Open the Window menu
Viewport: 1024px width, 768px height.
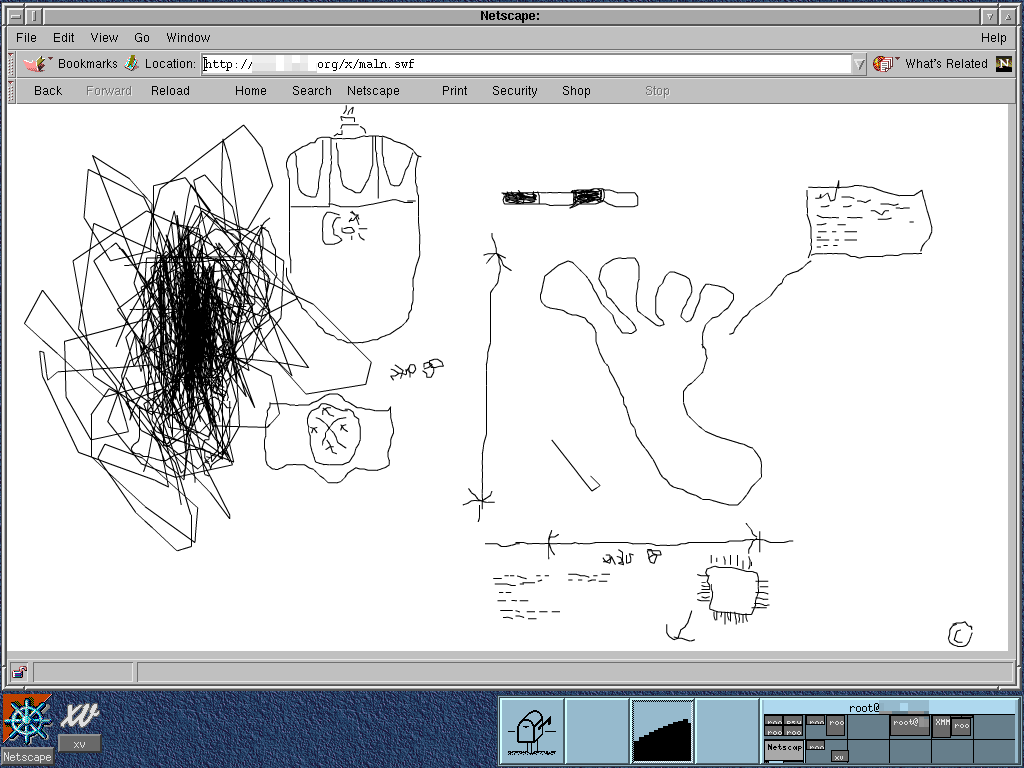[188, 37]
